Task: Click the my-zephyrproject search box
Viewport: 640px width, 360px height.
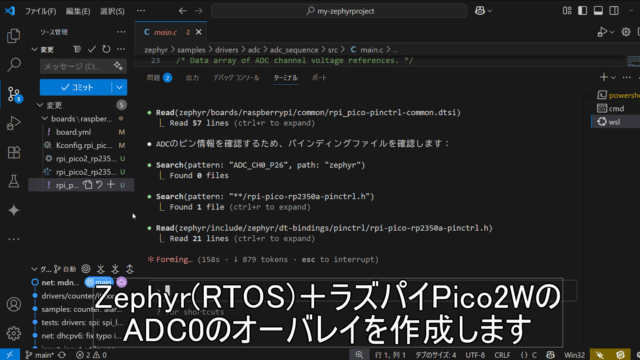Action: coord(339,11)
